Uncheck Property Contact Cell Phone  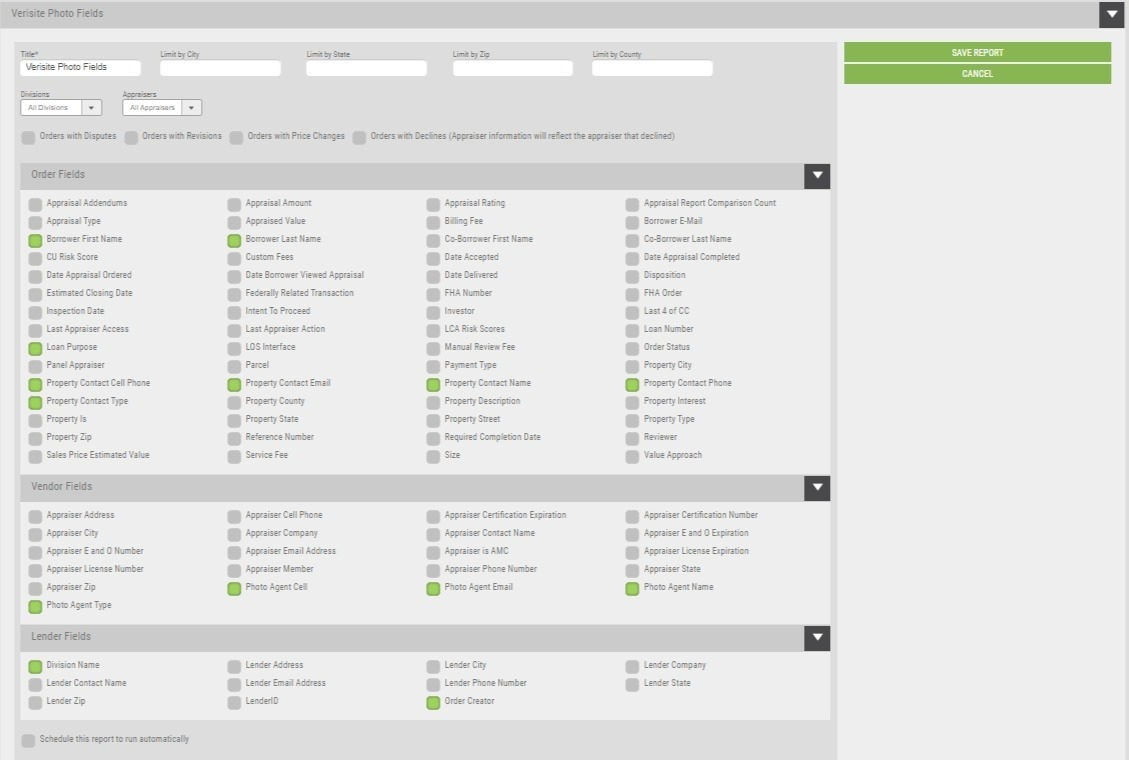point(35,384)
